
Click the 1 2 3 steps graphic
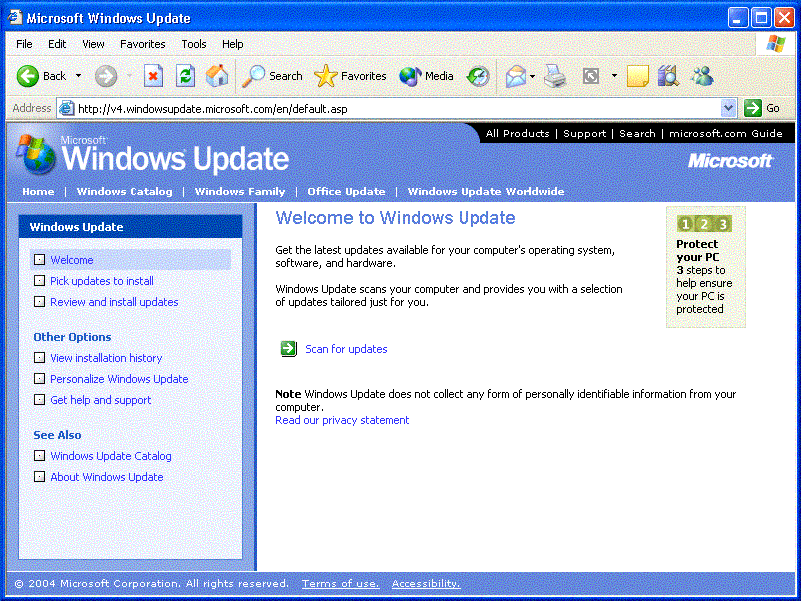704,224
